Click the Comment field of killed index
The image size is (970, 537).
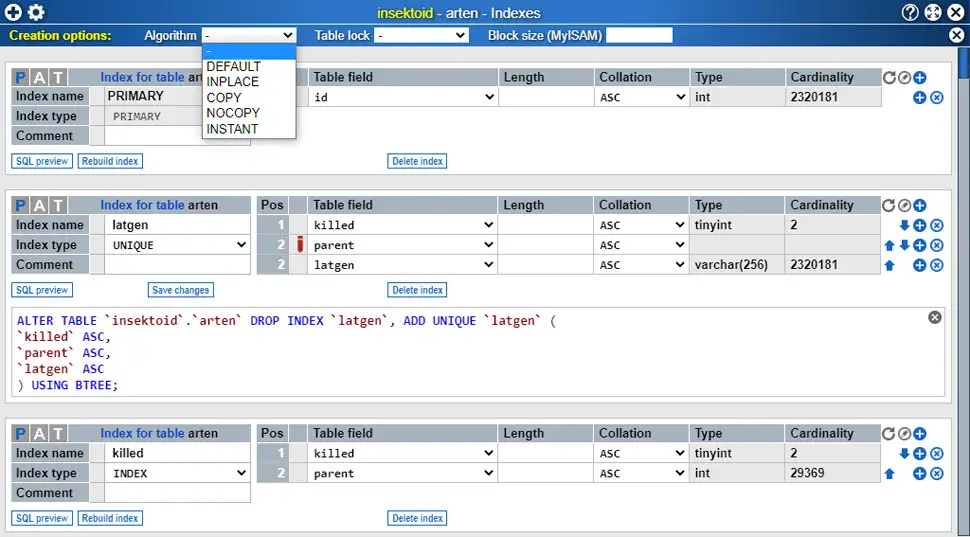[x=178, y=493]
